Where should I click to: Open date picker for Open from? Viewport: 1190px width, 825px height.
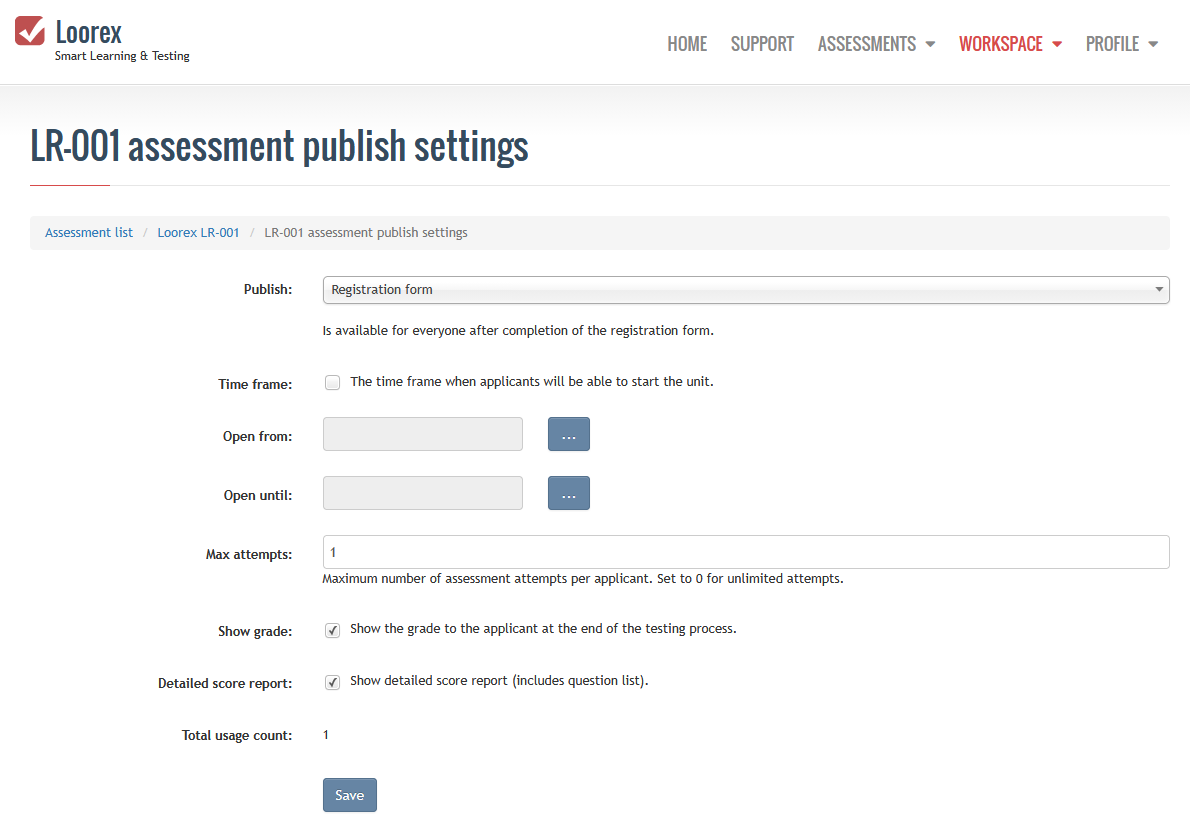click(x=568, y=434)
